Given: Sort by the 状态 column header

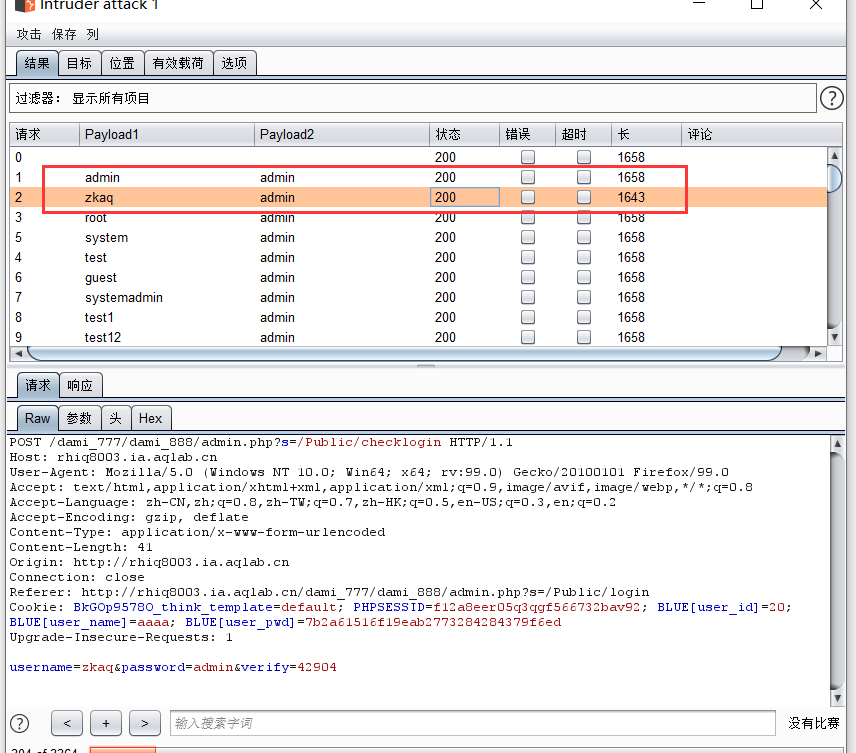Looking at the screenshot, I should [x=465, y=134].
